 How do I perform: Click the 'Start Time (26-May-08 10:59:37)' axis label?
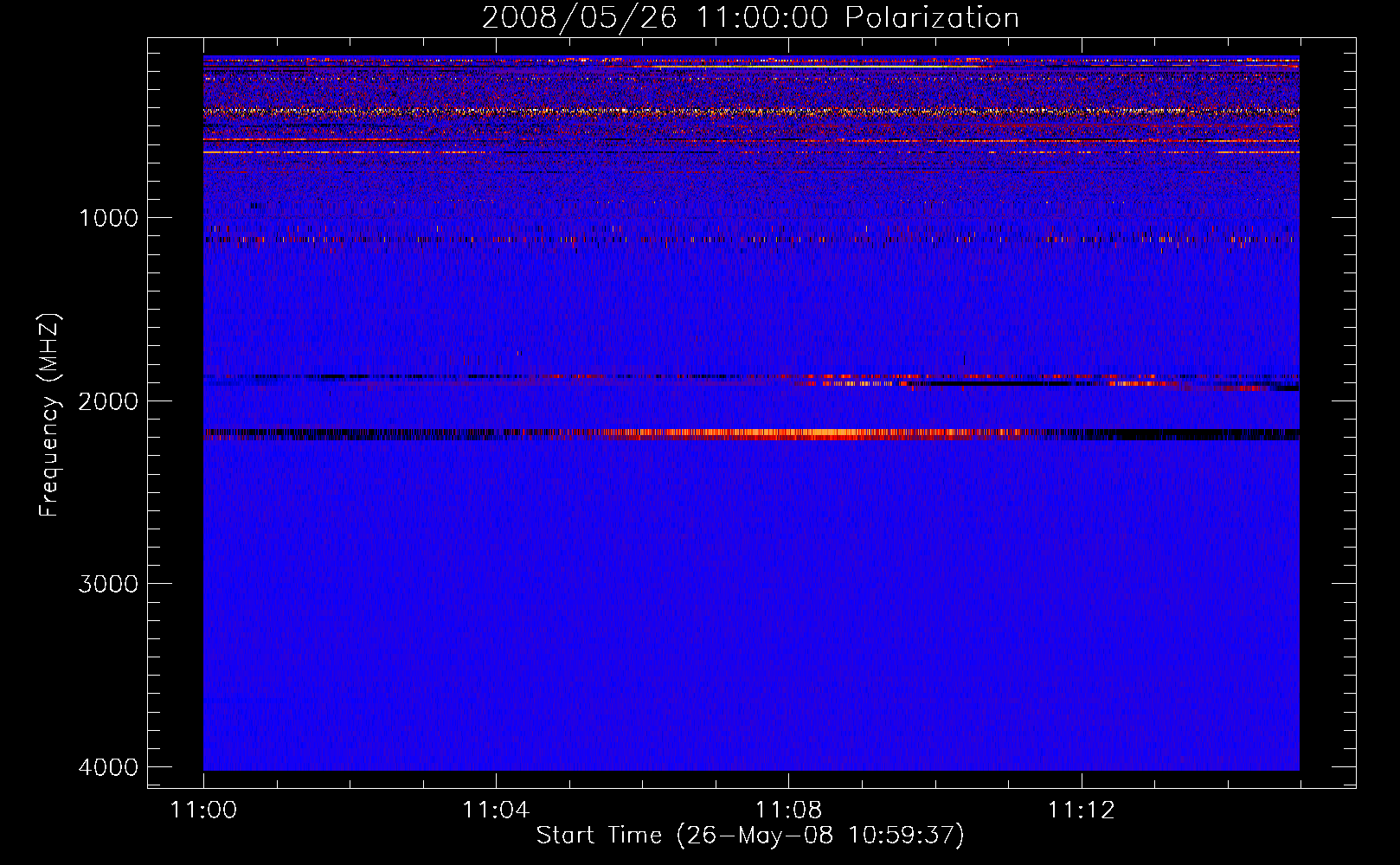pos(750,836)
